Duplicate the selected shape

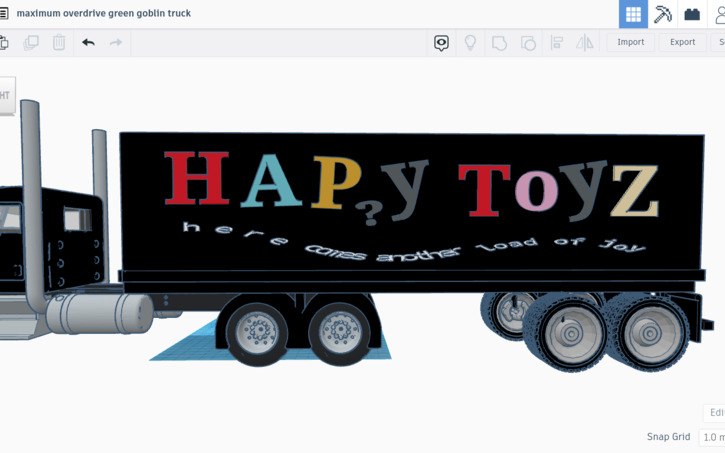[31, 43]
